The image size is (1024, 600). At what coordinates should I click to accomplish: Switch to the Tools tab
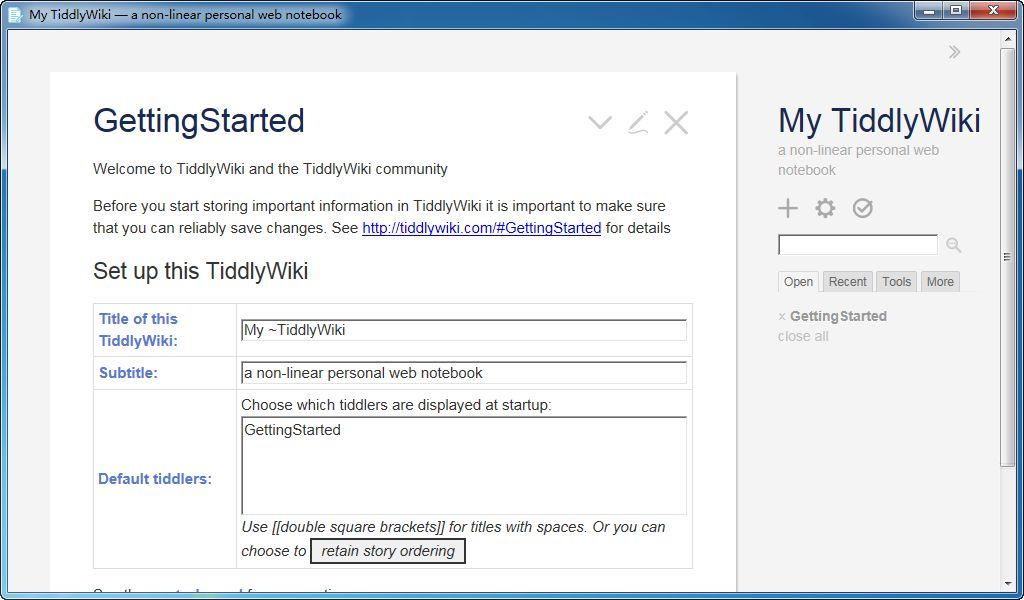tap(896, 281)
